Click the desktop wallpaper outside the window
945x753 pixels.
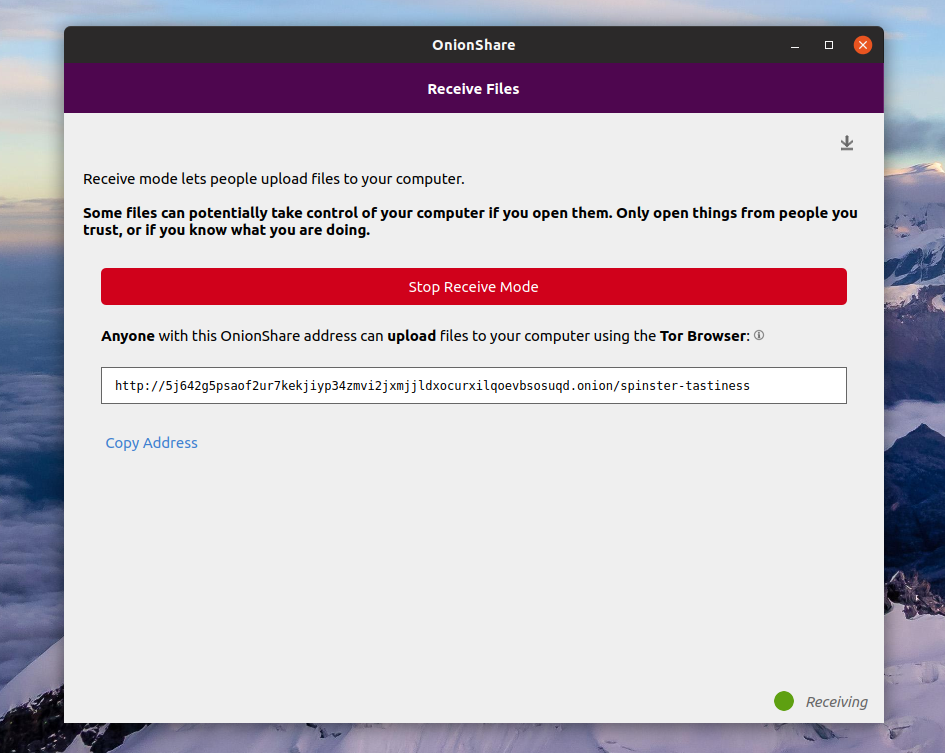(x=30, y=400)
